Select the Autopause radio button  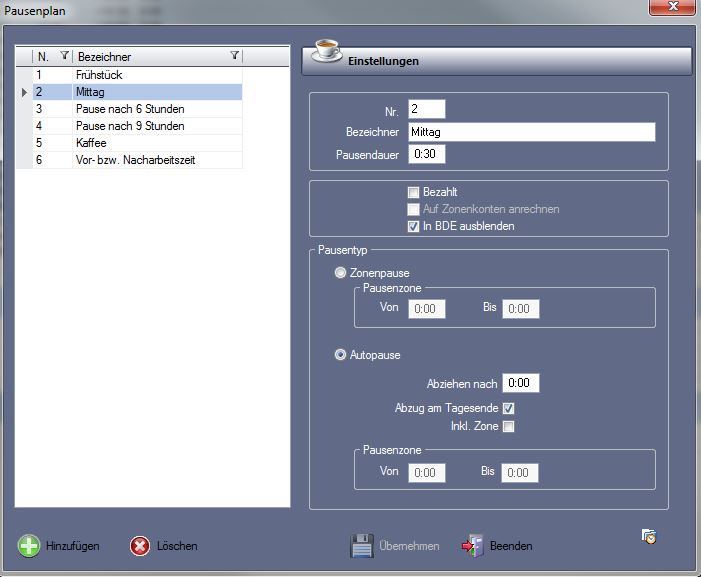[x=342, y=354]
